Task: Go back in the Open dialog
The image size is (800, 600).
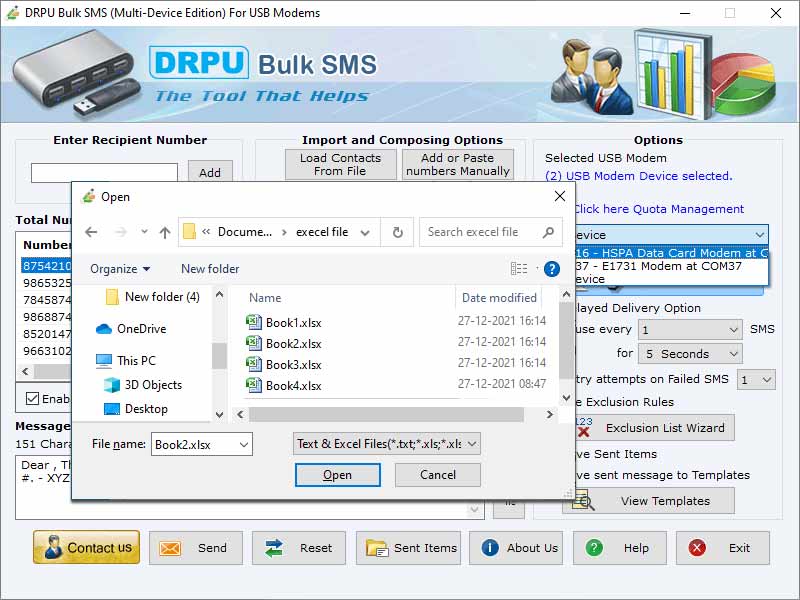Action: 91,232
